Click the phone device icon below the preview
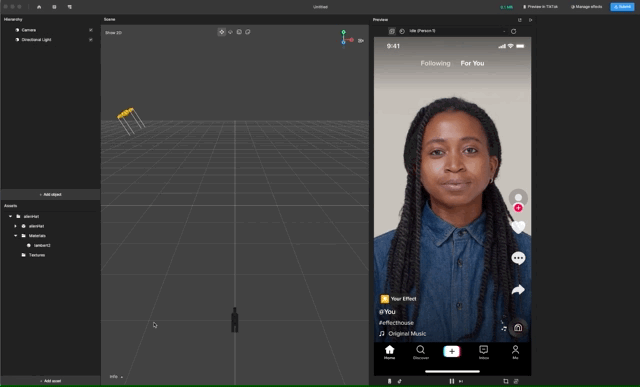Screen dimensions: 640x387 point(389,381)
